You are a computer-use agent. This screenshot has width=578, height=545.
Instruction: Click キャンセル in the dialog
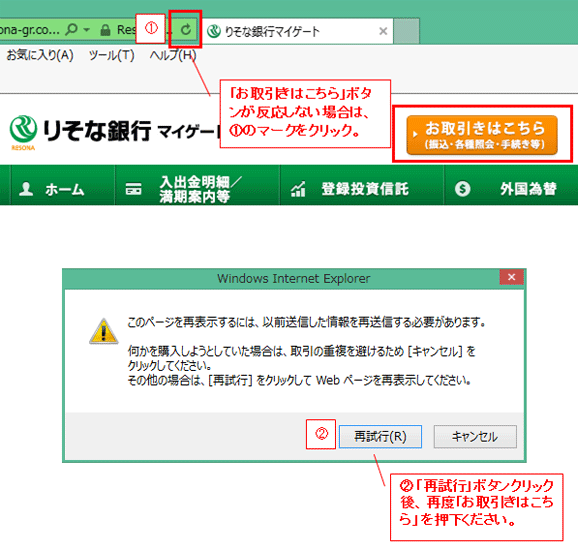pos(475,437)
